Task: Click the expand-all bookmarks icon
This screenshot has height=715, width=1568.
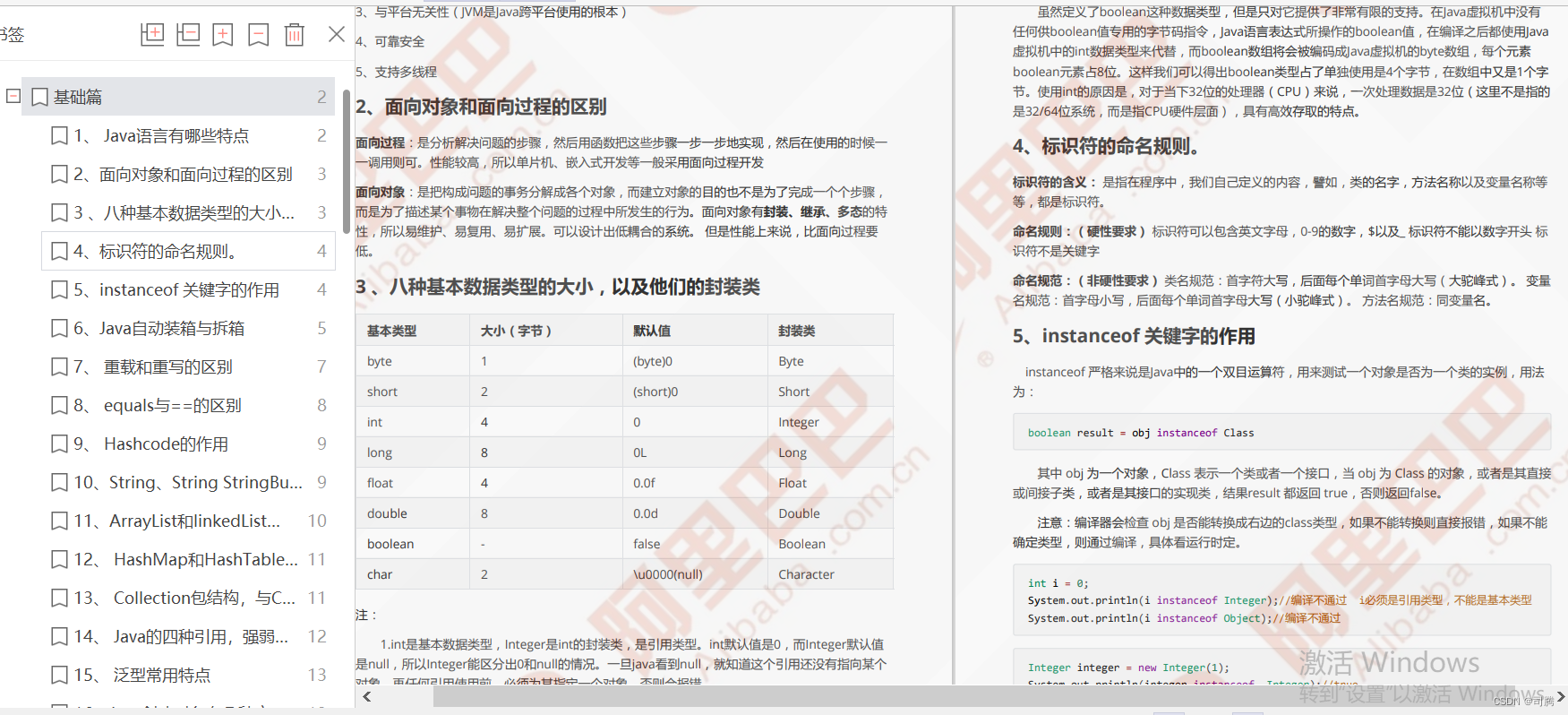Action: 152,34
